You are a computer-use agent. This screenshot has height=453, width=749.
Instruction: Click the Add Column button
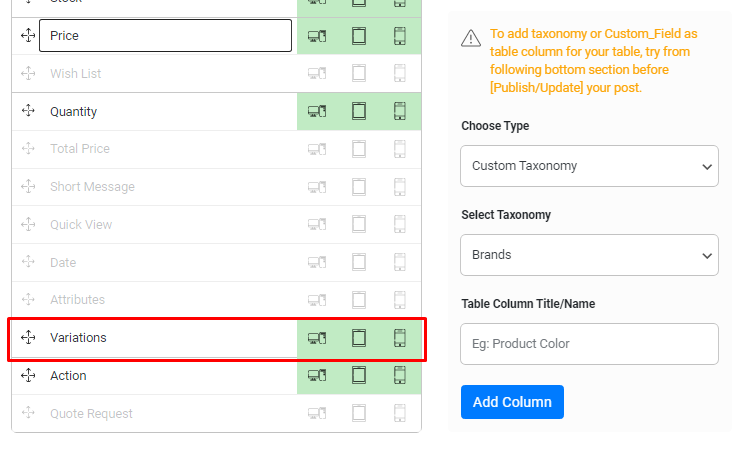512,402
